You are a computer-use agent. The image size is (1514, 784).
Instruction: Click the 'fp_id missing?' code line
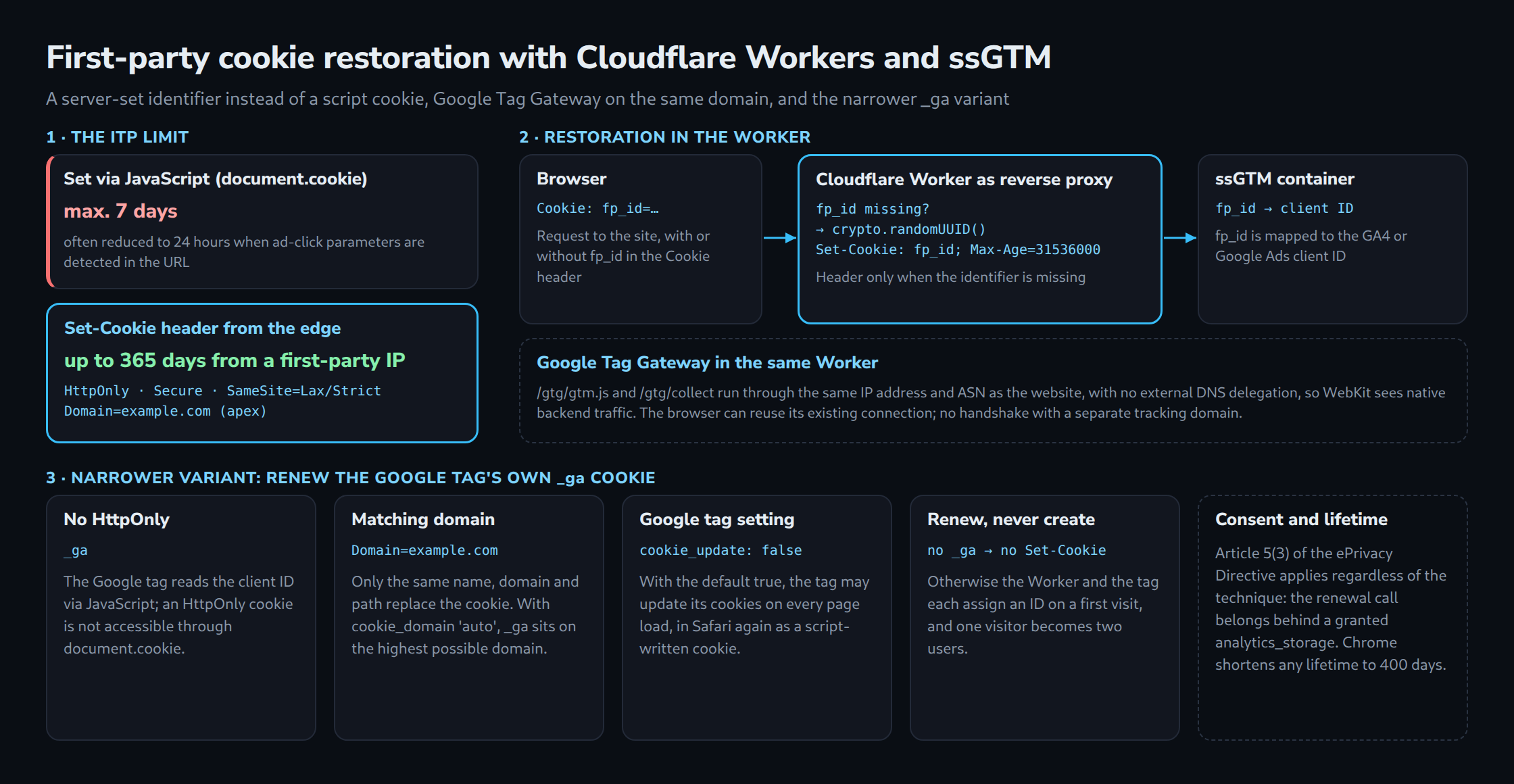point(872,209)
